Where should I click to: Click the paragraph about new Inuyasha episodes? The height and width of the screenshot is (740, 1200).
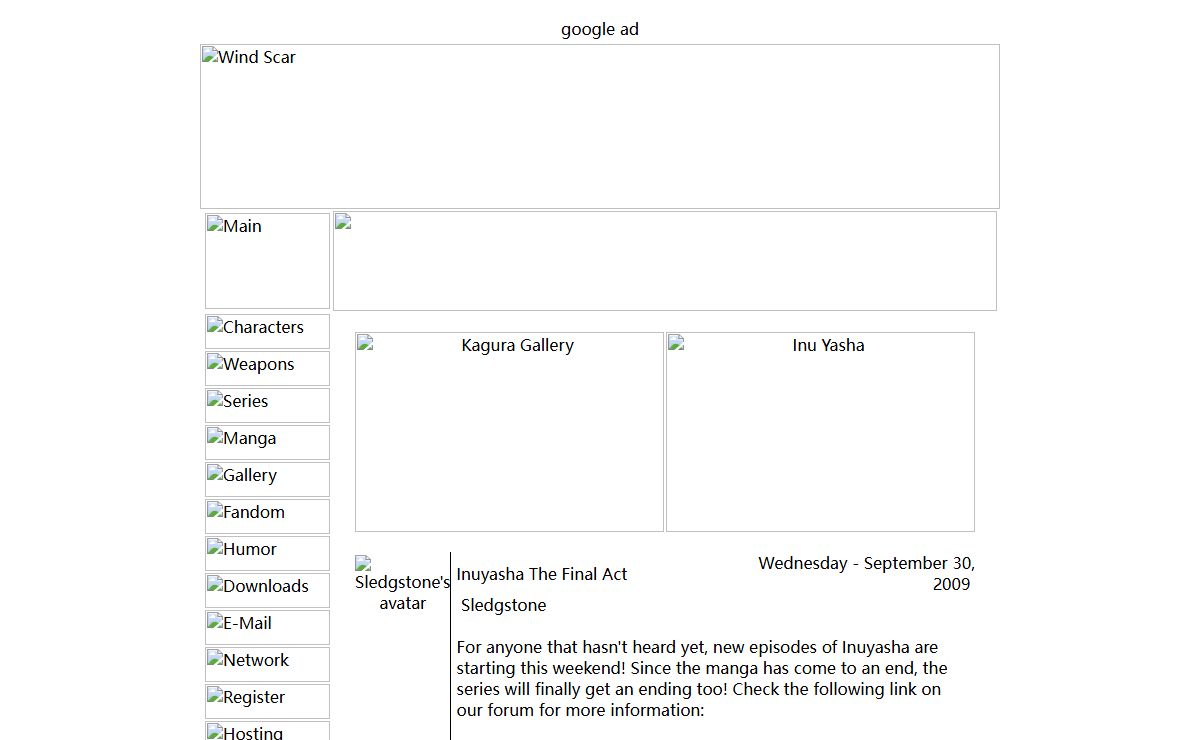pyautogui.click(x=702, y=679)
